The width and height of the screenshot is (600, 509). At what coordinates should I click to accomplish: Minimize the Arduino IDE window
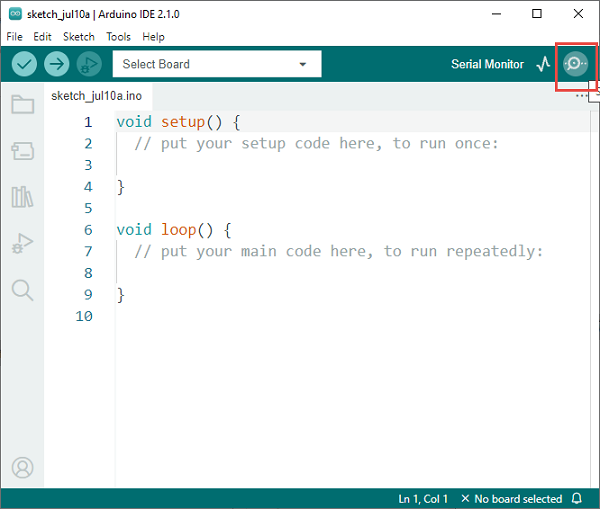coord(496,14)
